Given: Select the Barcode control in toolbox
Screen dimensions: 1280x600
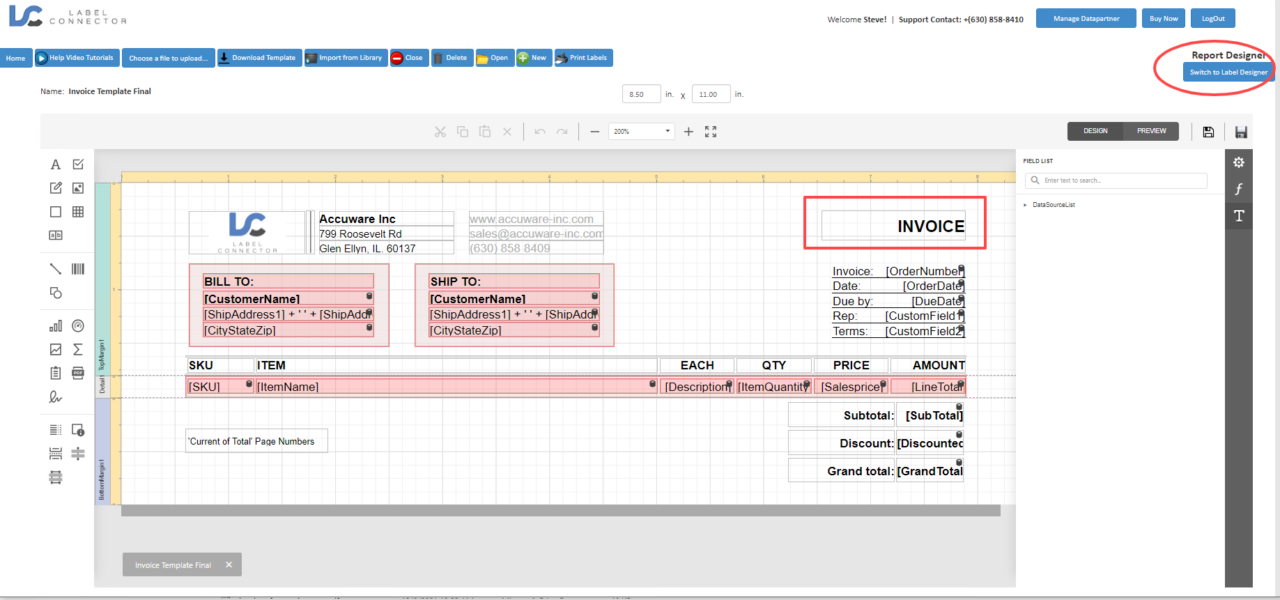Looking at the screenshot, I should [x=78, y=269].
